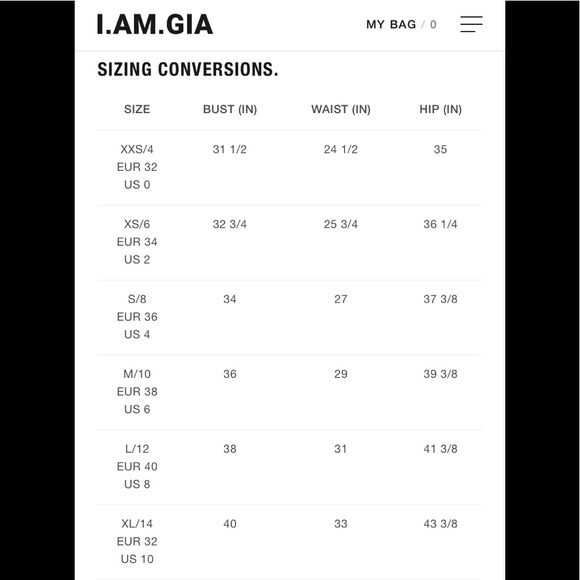The width and height of the screenshot is (580, 580).
Task: Click the I.AM.GIA logo
Action: [x=155, y=25]
